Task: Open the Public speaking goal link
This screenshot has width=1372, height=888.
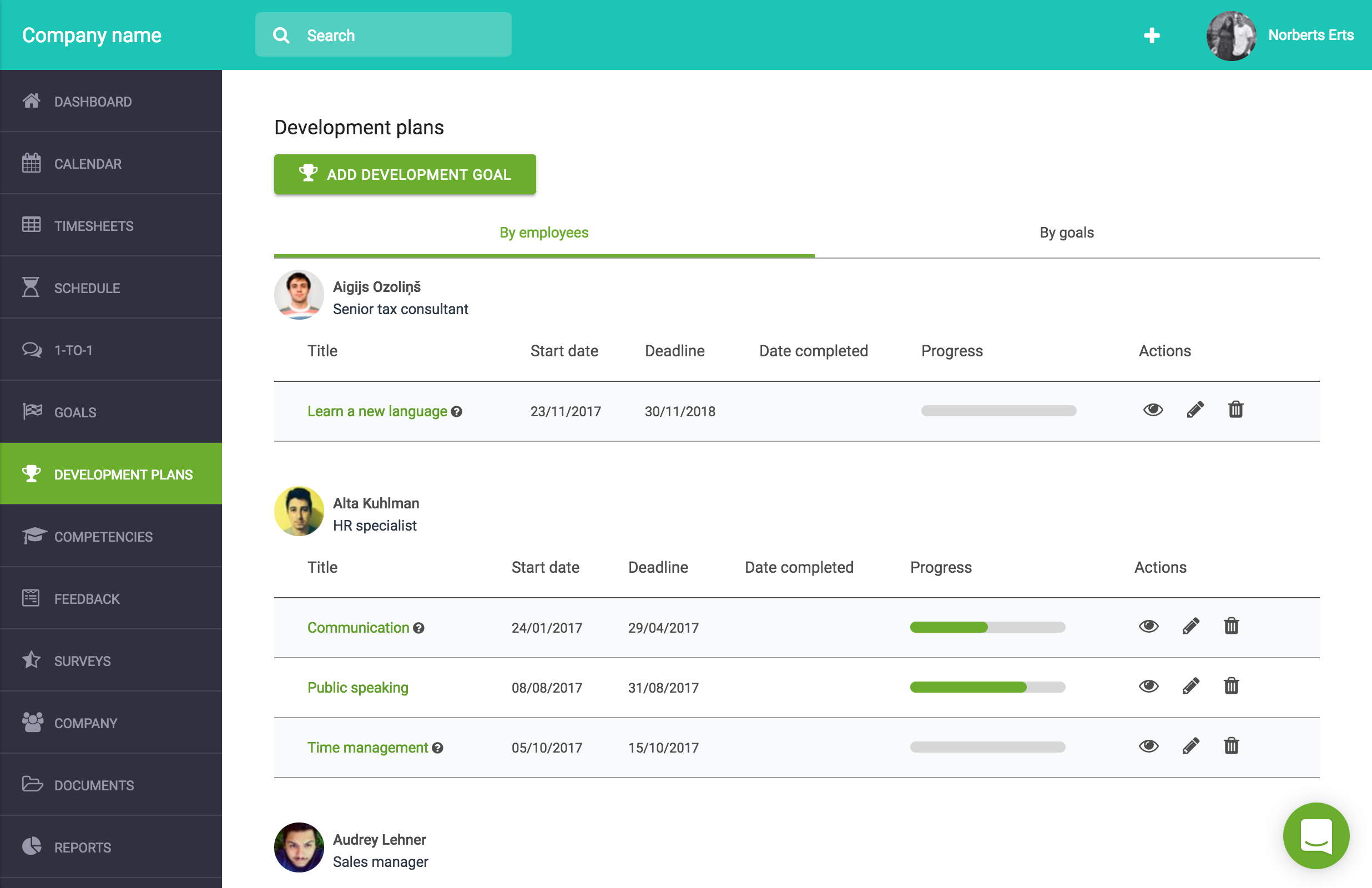Action: click(357, 687)
